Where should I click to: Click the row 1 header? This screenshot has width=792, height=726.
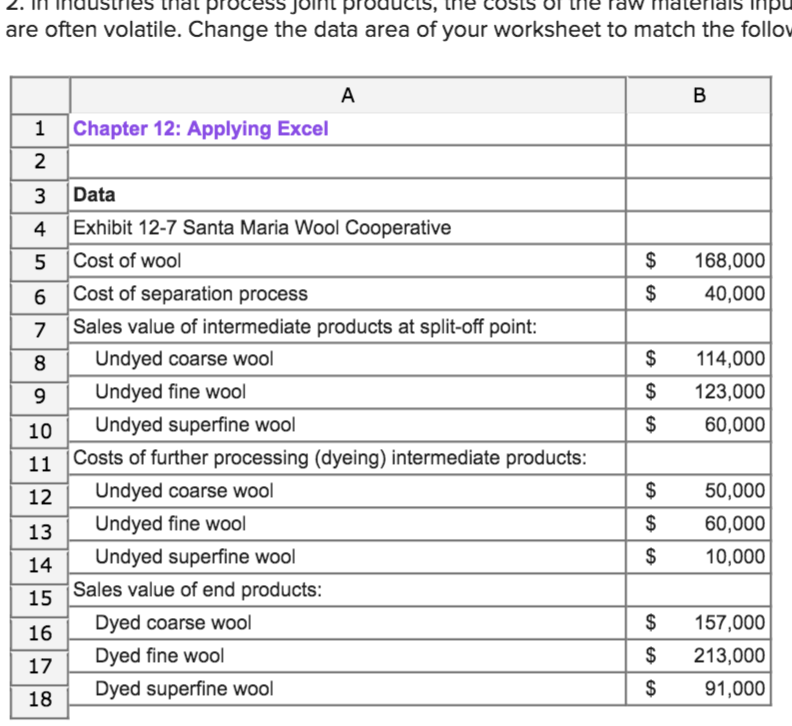point(39,129)
